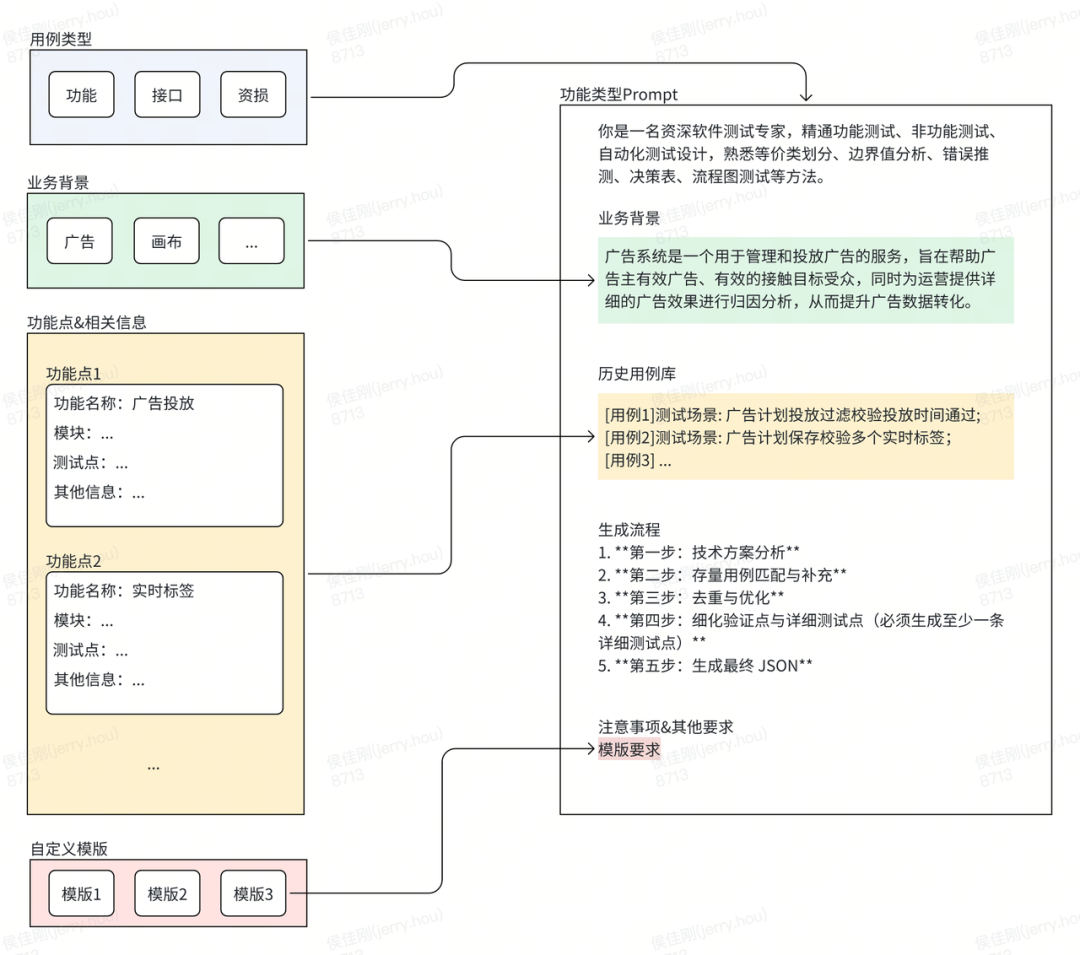Pick the 模版3 custom template box

(x=253, y=893)
